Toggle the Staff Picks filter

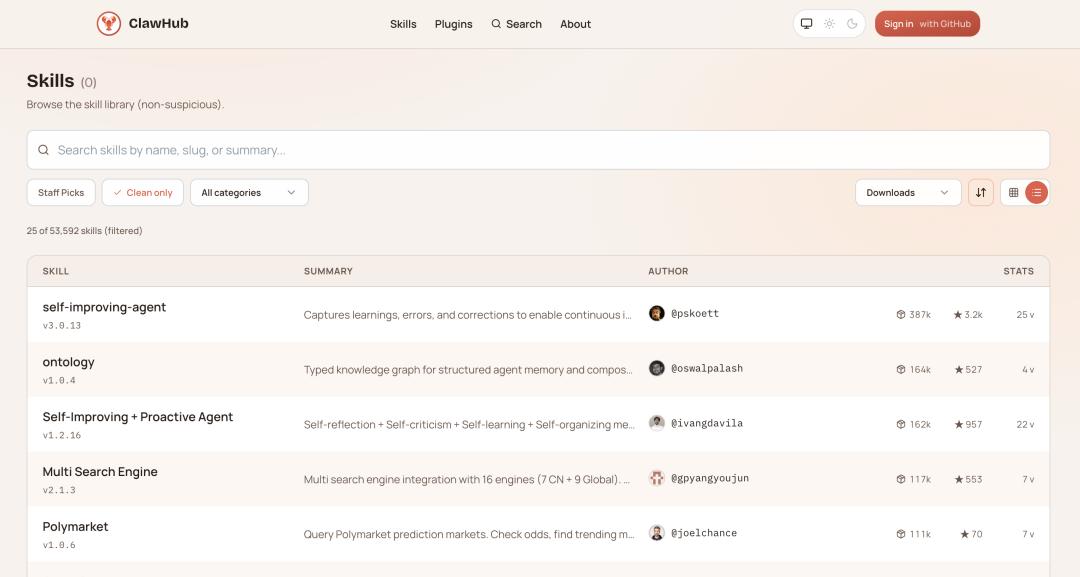click(x=61, y=193)
